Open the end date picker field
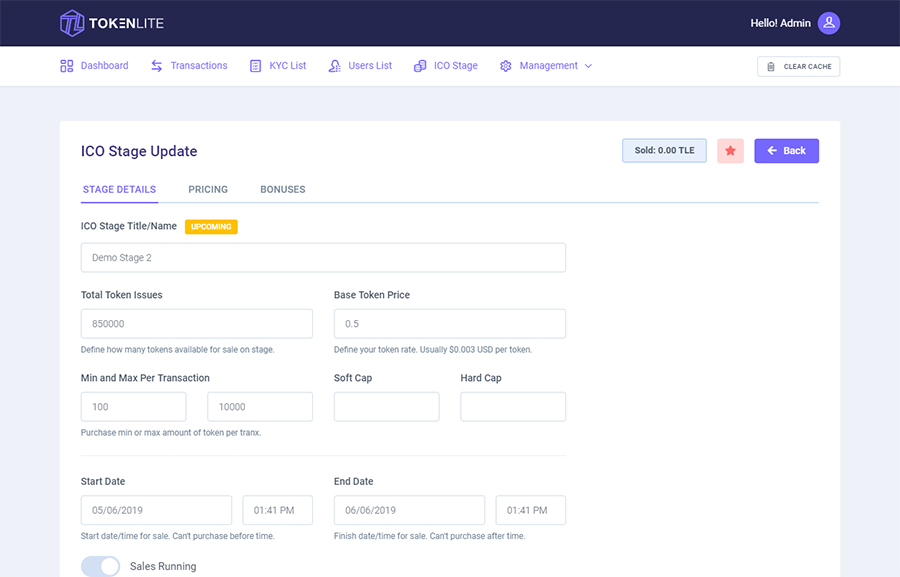This screenshot has height=577, width=900. point(409,510)
